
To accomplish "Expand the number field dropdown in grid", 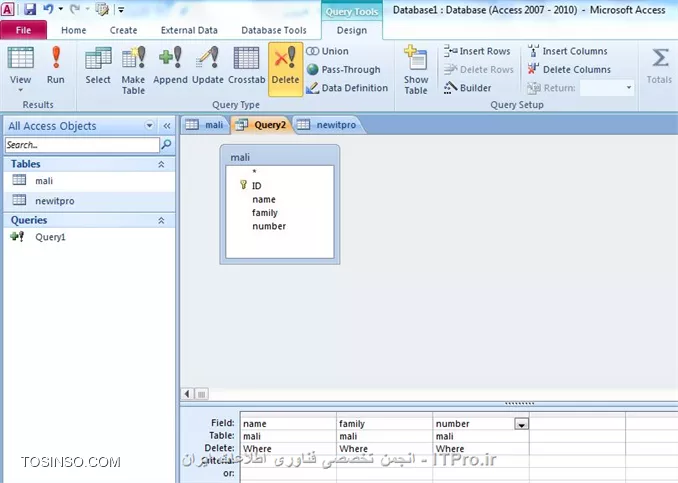I will click(x=521, y=424).
